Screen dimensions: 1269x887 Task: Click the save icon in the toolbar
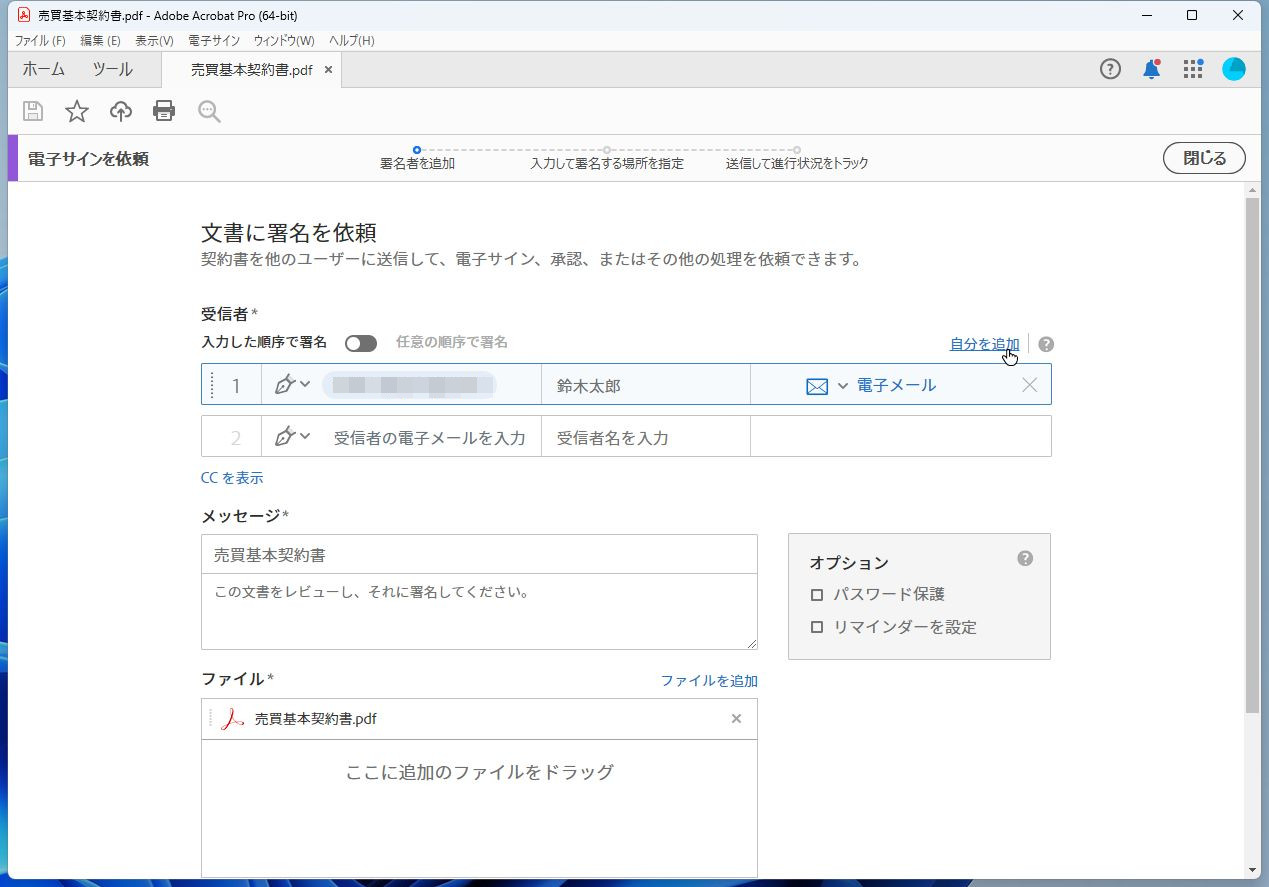point(32,111)
